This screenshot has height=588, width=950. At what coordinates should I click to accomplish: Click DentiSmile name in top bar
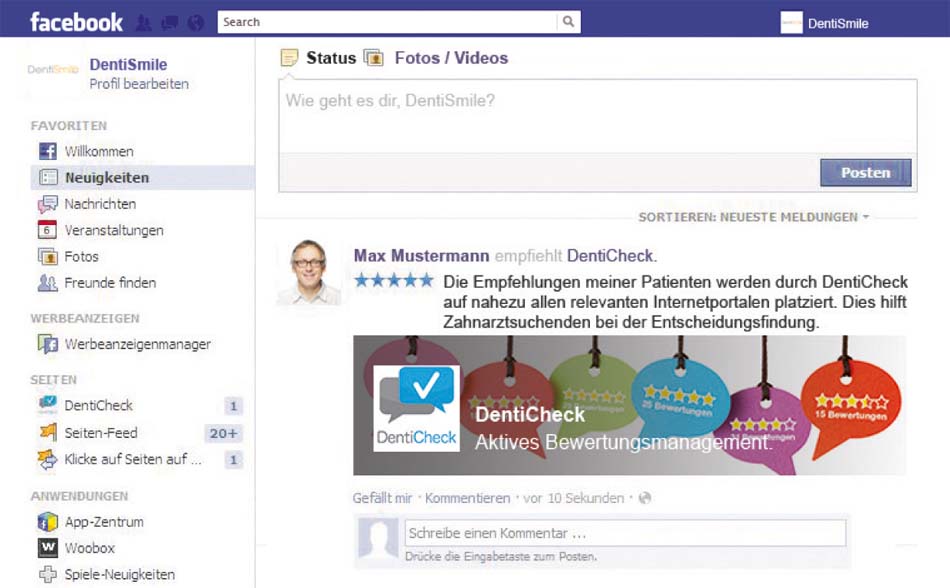pyautogui.click(x=838, y=24)
